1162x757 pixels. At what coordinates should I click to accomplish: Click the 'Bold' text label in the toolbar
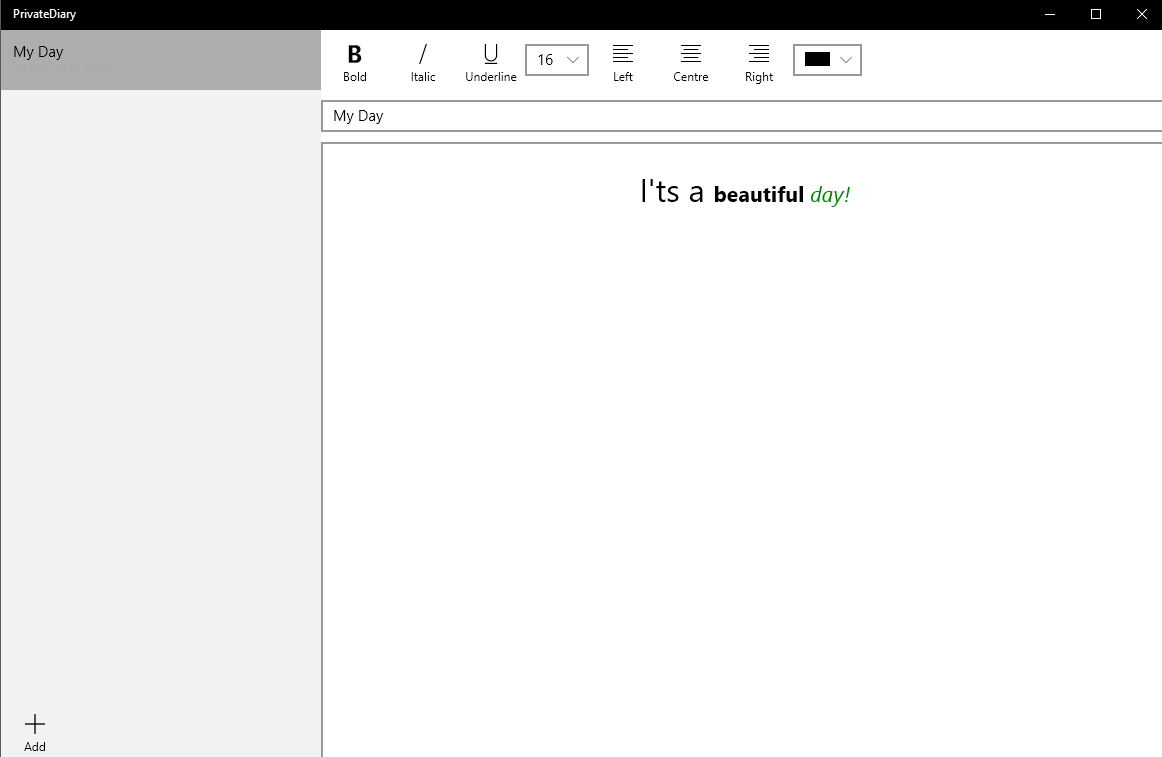[355, 76]
